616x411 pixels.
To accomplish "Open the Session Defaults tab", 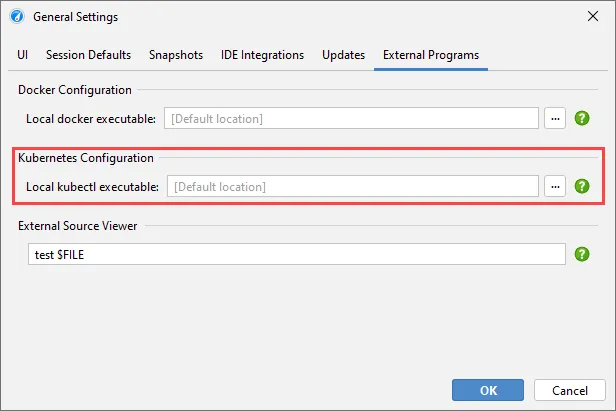I will tap(88, 55).
